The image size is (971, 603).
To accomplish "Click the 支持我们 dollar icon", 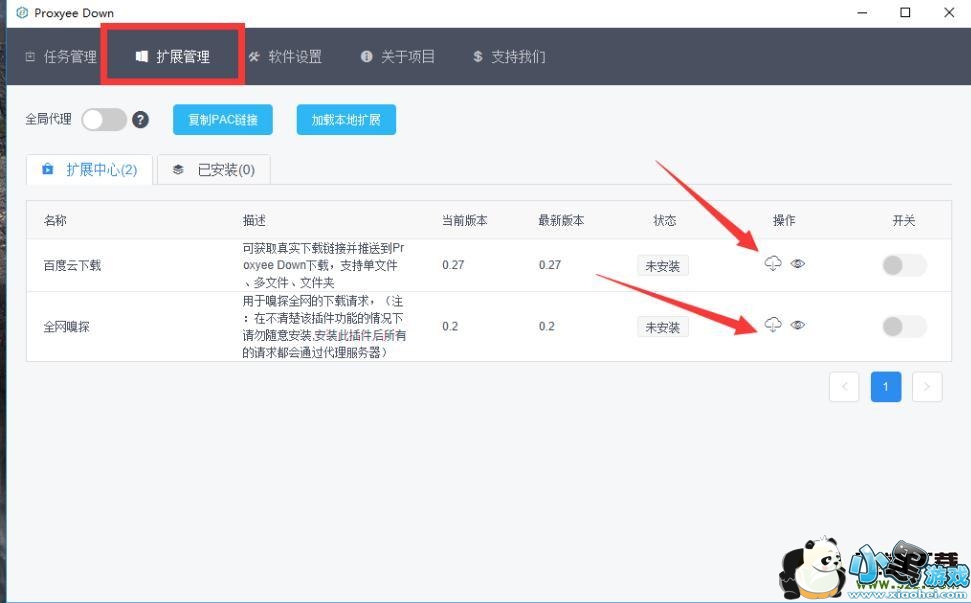I will coord(477,56).
